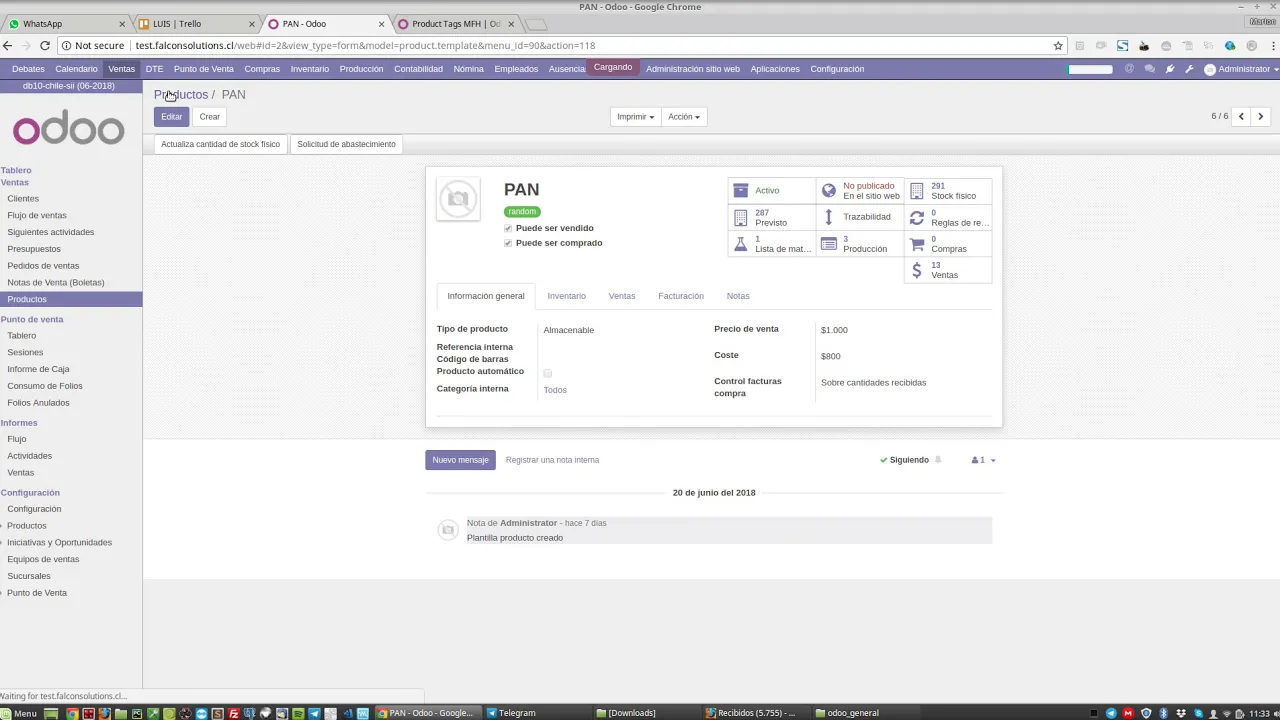Toggle Producto automático checkbox
Screen dimensions: 1280x720
pos(547,373)
